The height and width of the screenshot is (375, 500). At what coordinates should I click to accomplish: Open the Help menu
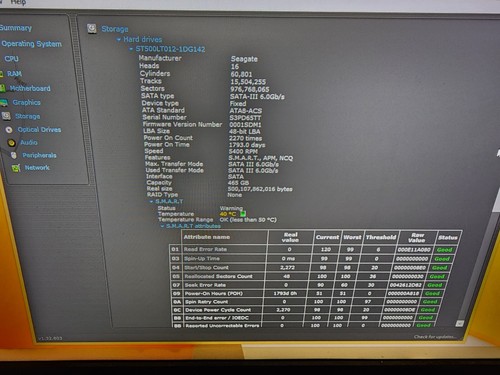[x=18, y=2]
